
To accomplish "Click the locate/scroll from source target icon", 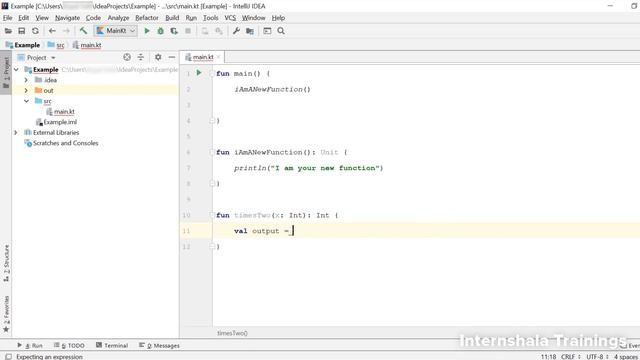I will click(127, 58).
